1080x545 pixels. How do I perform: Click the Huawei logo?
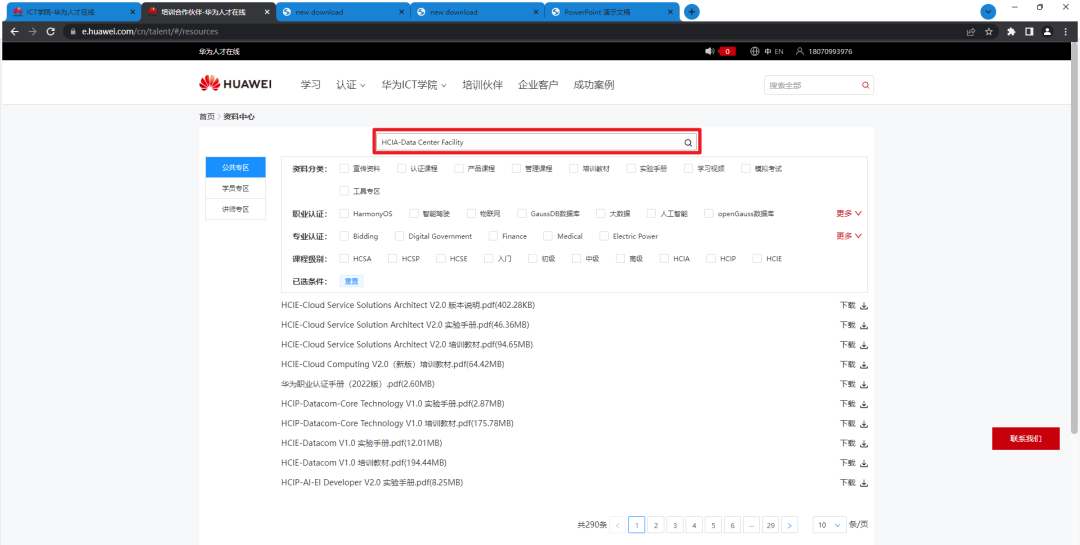[x=236, y=84]
